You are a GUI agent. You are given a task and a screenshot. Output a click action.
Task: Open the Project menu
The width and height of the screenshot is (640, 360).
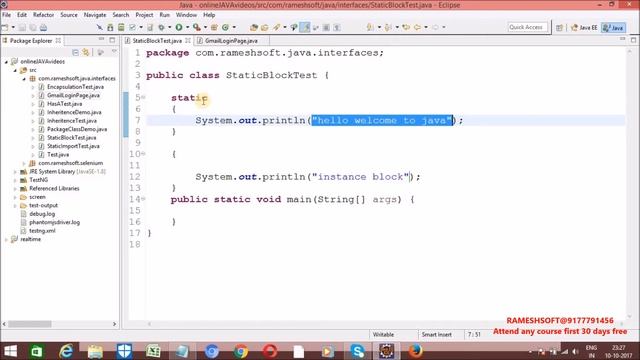point(144,15)
